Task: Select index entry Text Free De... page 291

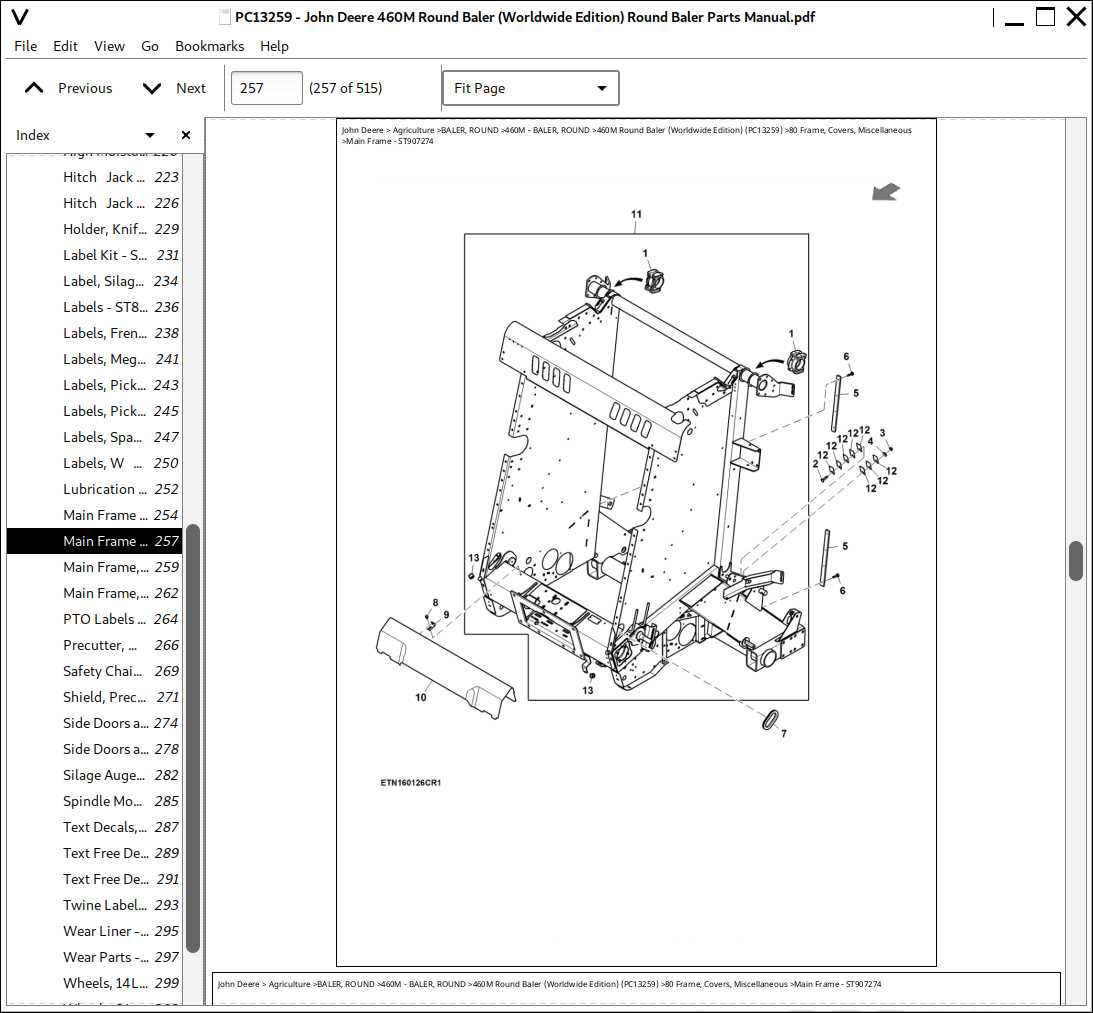Action: tap(94, 880)
